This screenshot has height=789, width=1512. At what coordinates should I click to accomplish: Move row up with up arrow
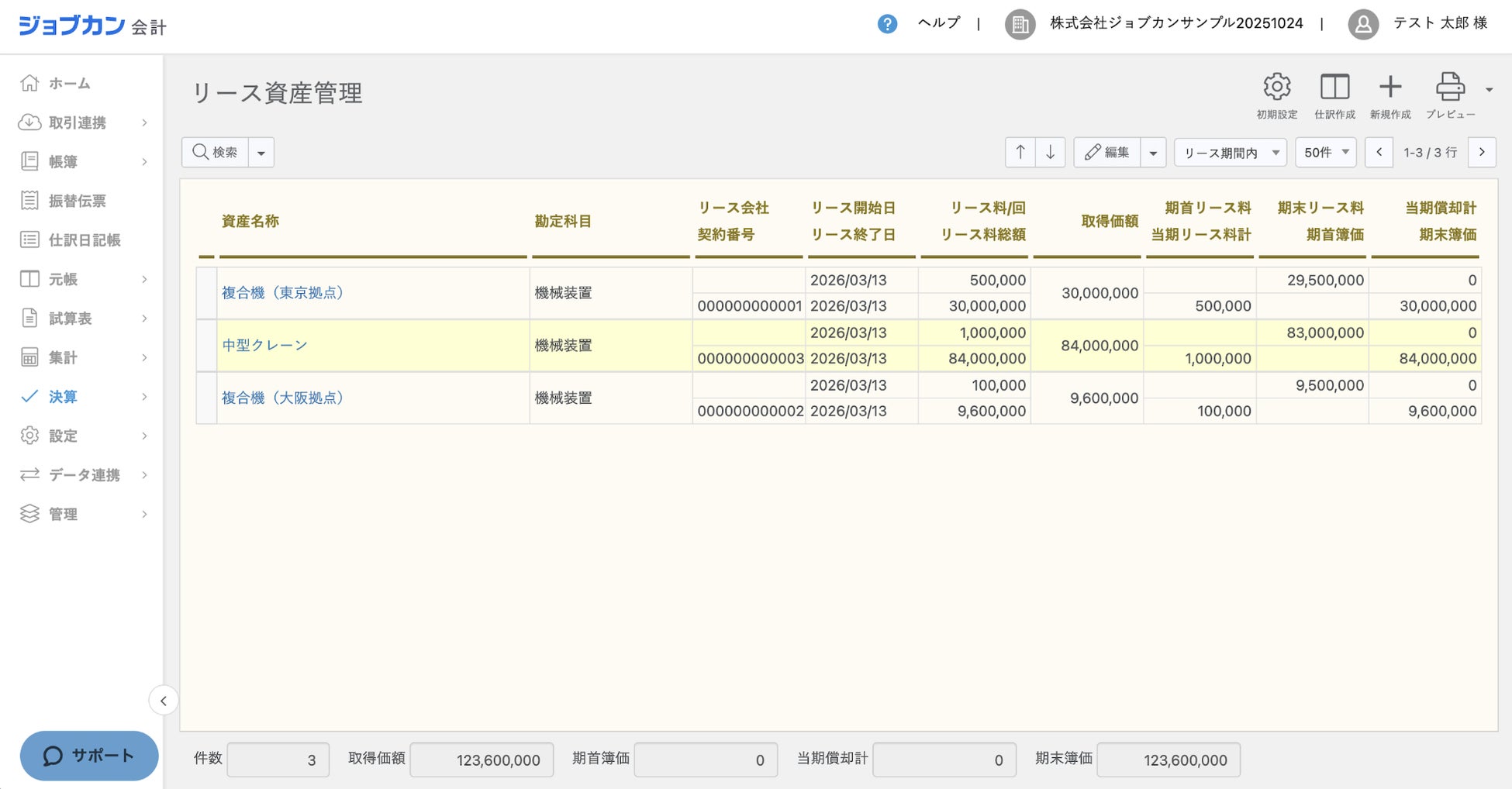tap(1020, 153)
